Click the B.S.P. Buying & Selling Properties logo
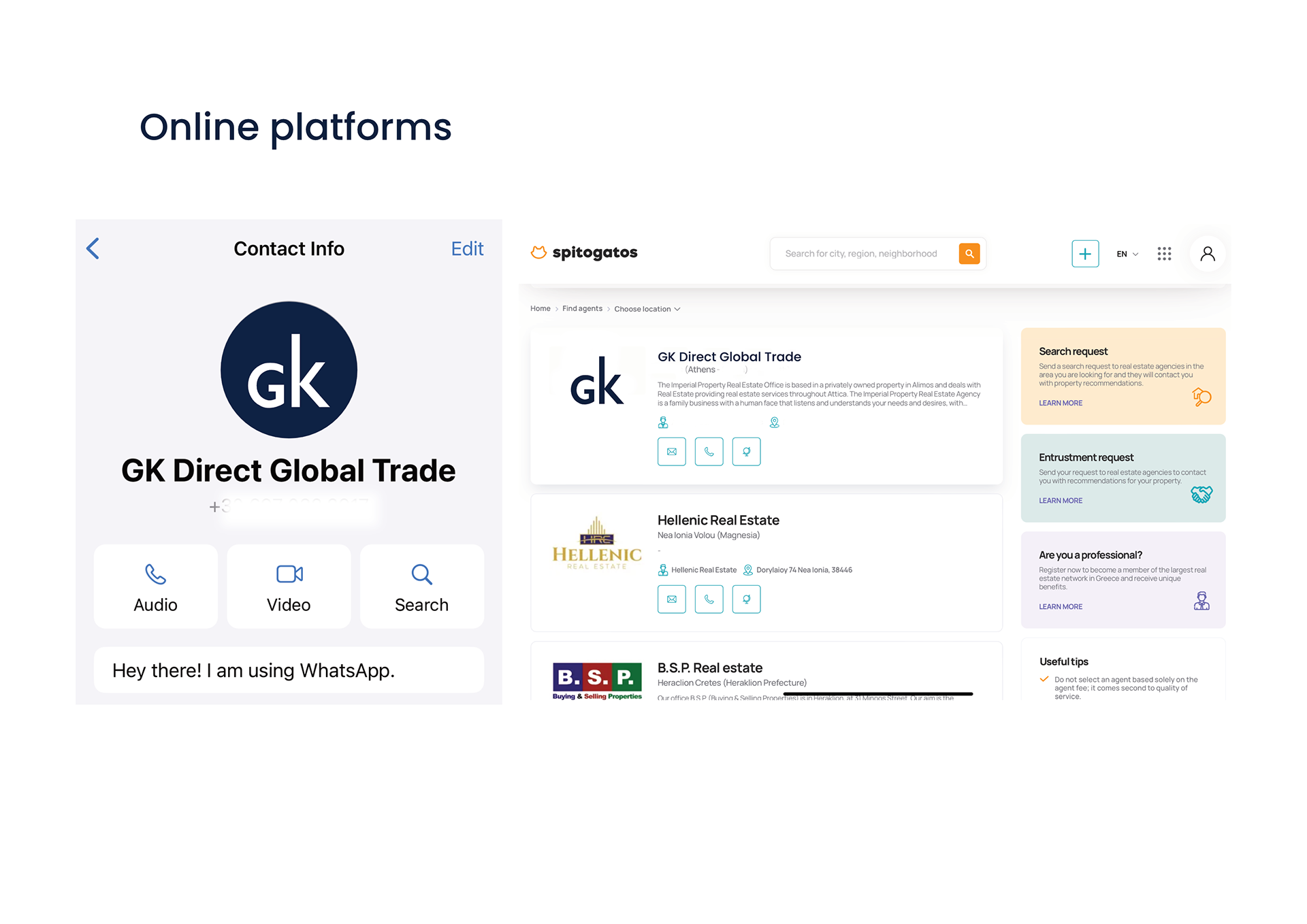Screen dimensions: 1307x924 597,680
